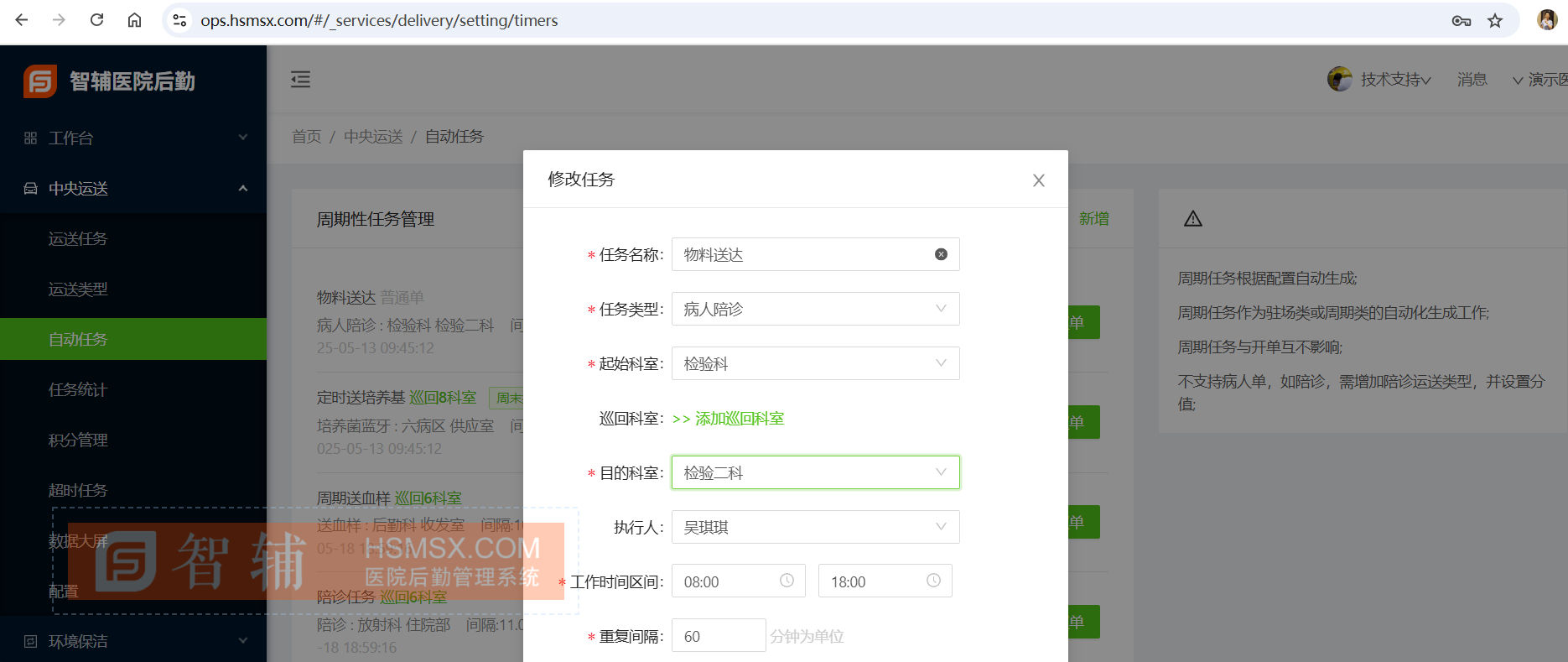1568x662 pixels.
Task: Open 运送任务 in the sidebar
Action: coord(78,239)
